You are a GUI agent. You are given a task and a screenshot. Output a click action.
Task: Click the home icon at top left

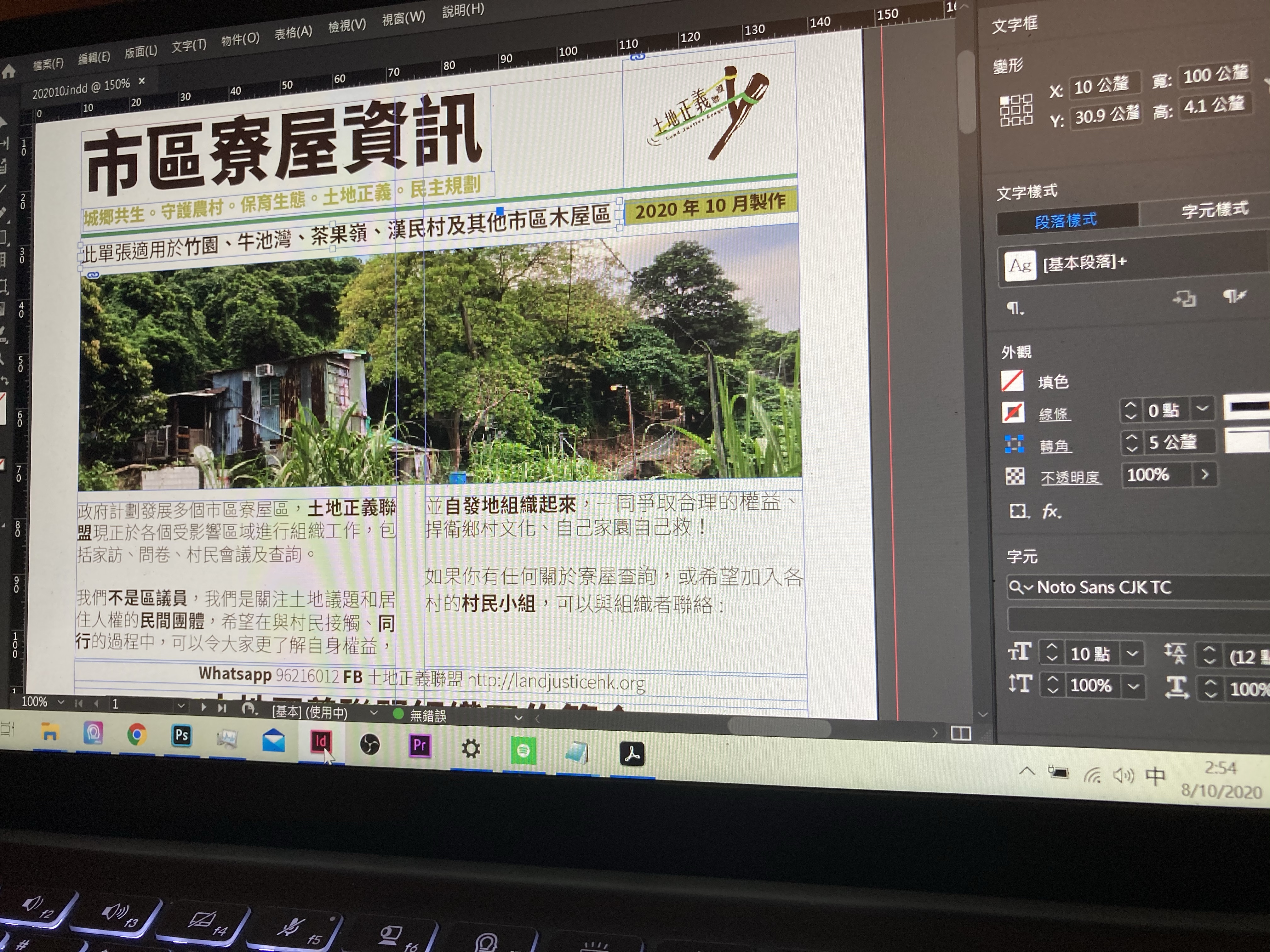(9, 71)
